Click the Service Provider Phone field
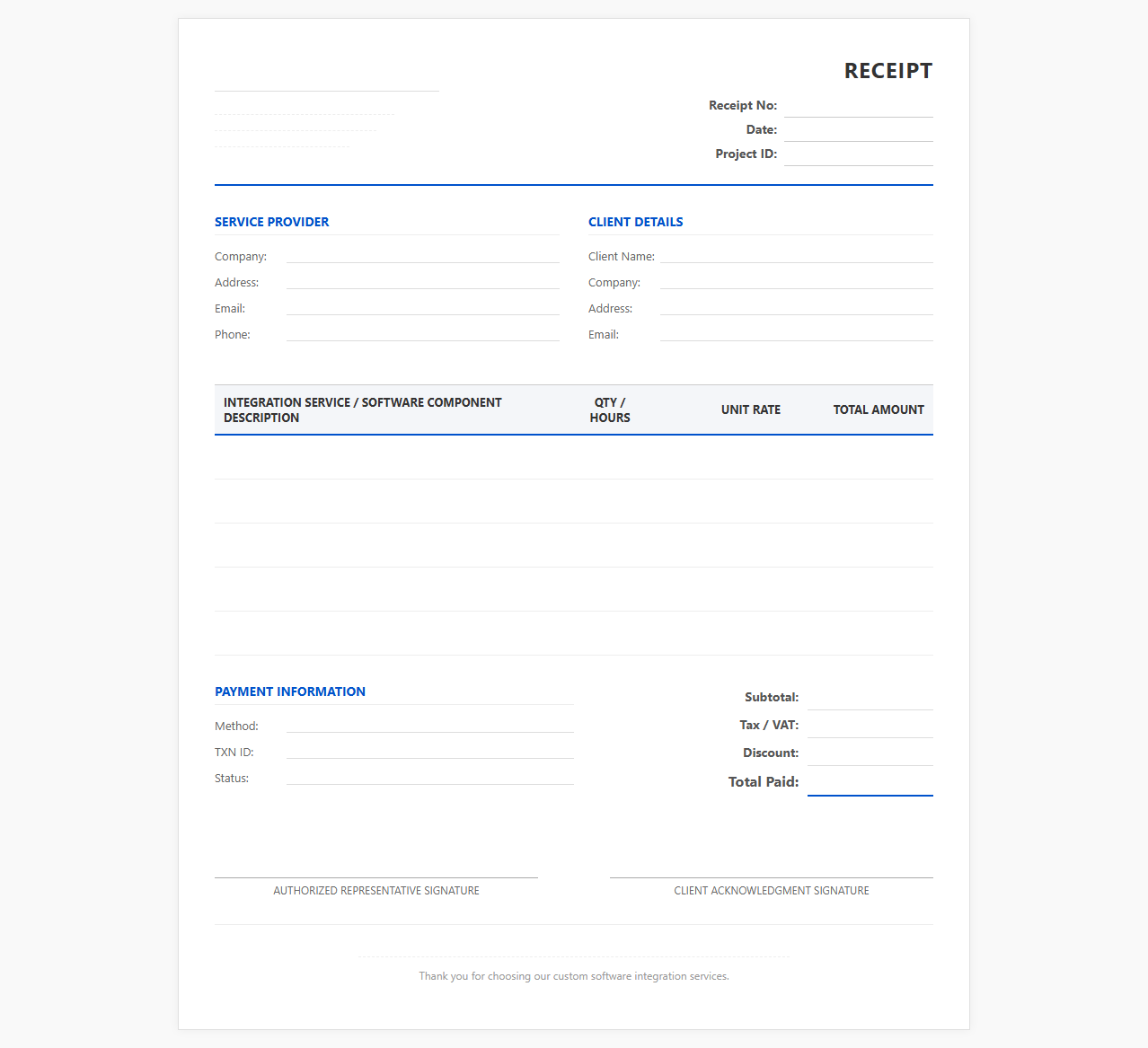This screenshot has height=1048, width=1148. pyautogui.click(x=423, y=333)
